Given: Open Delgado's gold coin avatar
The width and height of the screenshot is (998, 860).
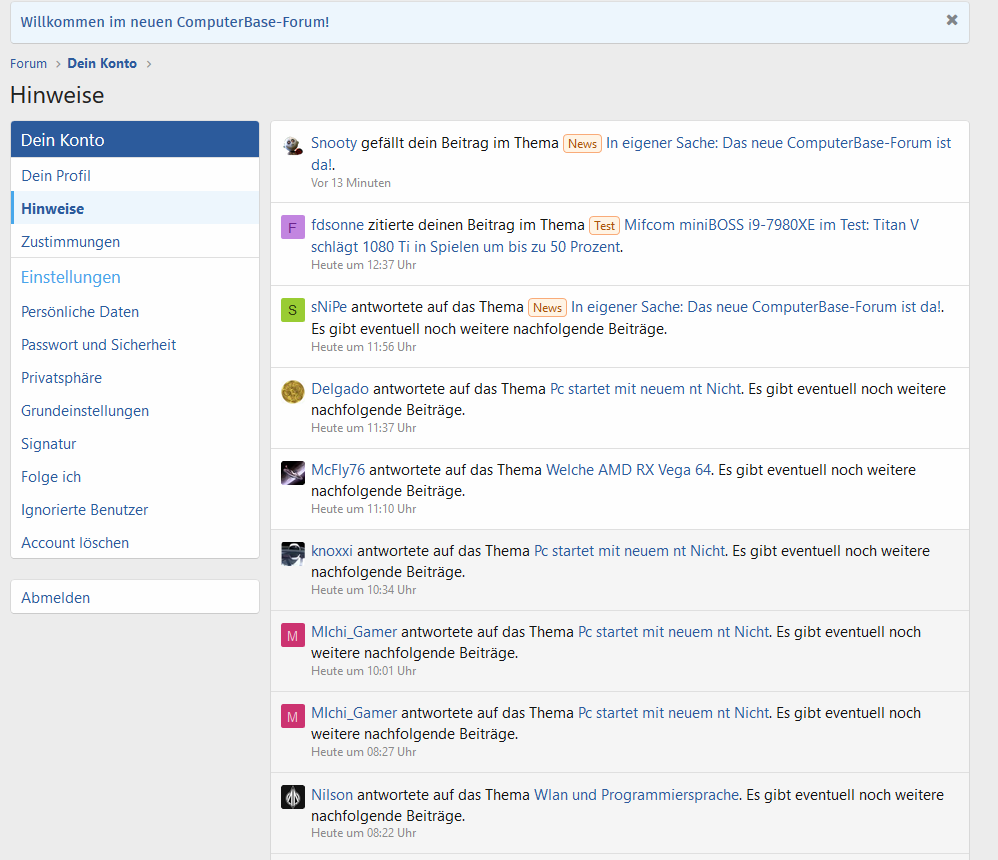Looking at the screenshot, I should [293, 391].
